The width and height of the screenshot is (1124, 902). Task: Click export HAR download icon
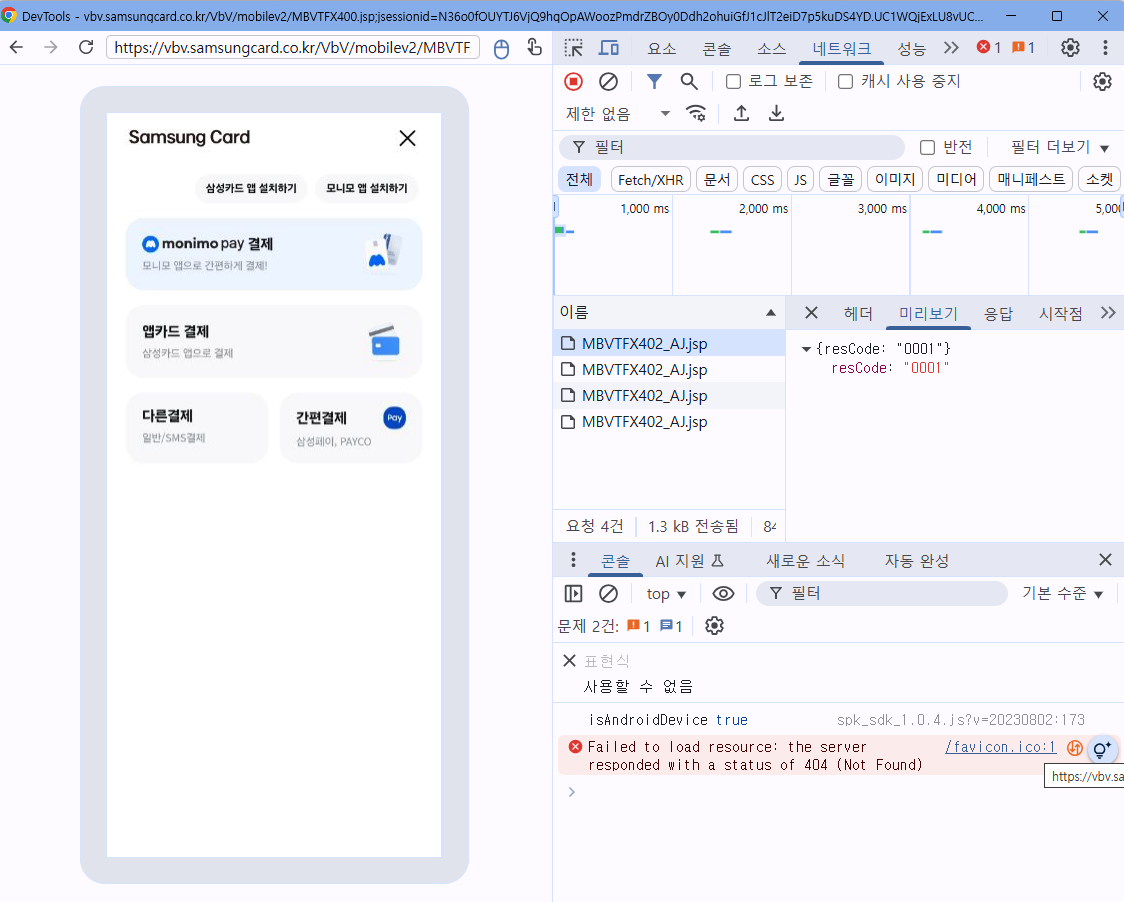tap(776, 113)
